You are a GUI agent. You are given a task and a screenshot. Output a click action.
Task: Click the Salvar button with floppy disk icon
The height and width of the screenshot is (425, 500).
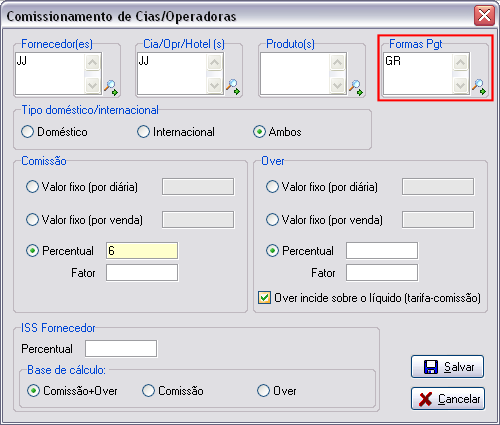click(447, 367)
